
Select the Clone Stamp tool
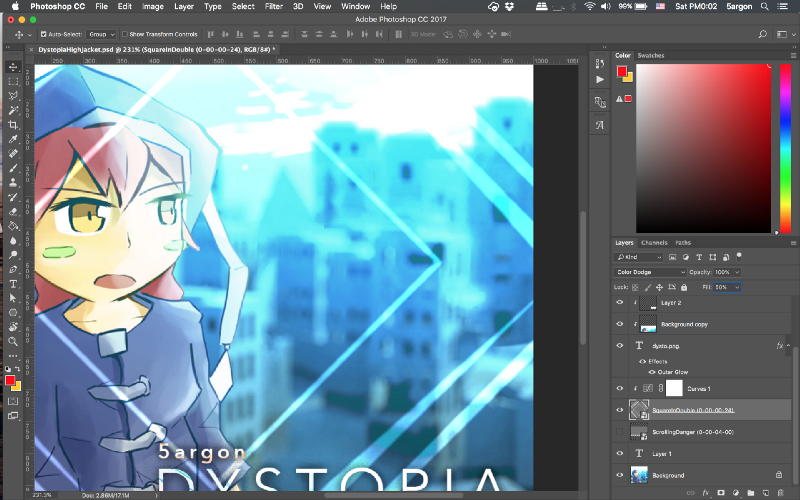[x=13, y=182]
